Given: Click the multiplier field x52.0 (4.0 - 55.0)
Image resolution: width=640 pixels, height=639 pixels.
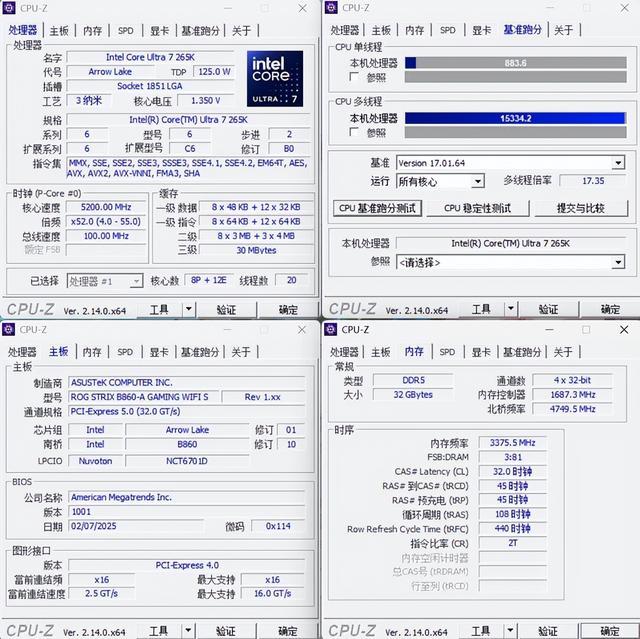Looking at the screenshot, I should (106, 221).
